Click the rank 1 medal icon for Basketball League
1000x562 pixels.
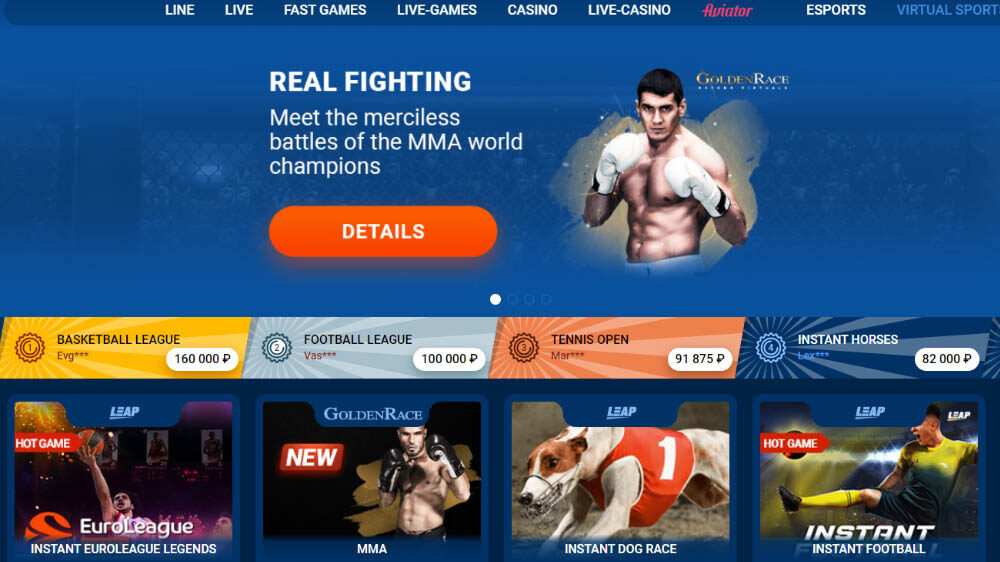tap(29, 348)
